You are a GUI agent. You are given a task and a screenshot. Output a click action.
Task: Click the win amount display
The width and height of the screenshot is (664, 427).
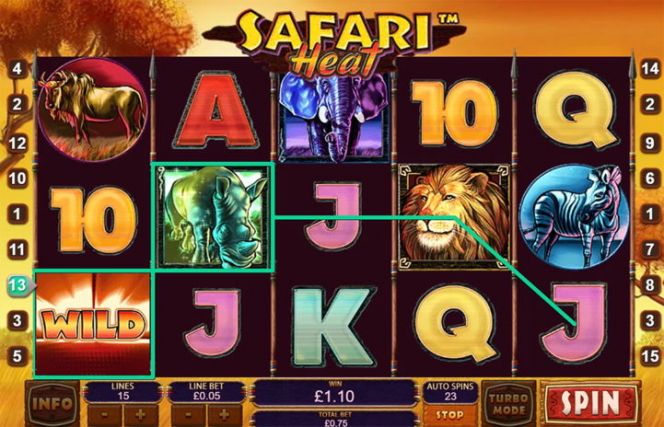click(335, 393)
